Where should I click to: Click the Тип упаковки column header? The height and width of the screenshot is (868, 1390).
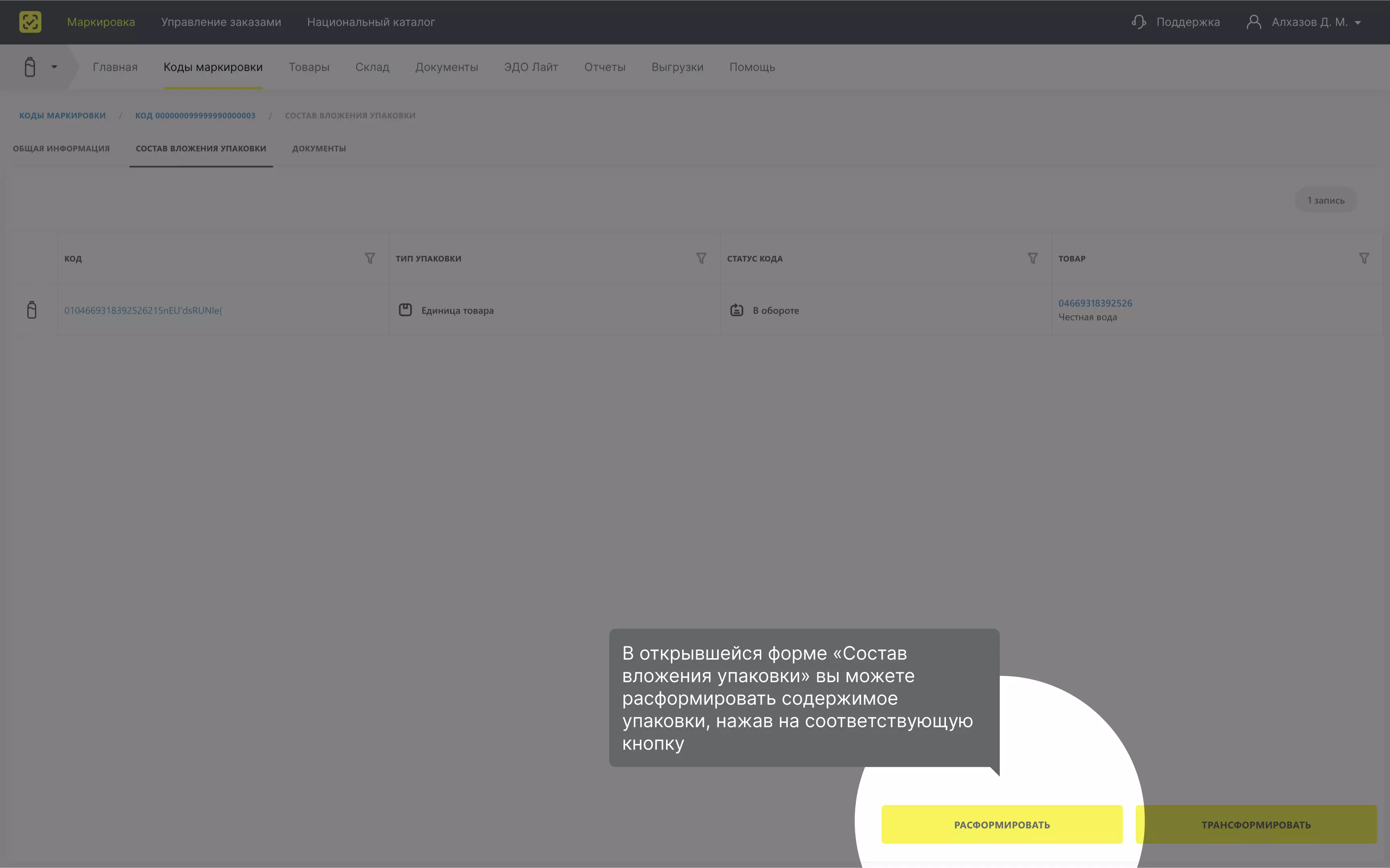point(428,259)
